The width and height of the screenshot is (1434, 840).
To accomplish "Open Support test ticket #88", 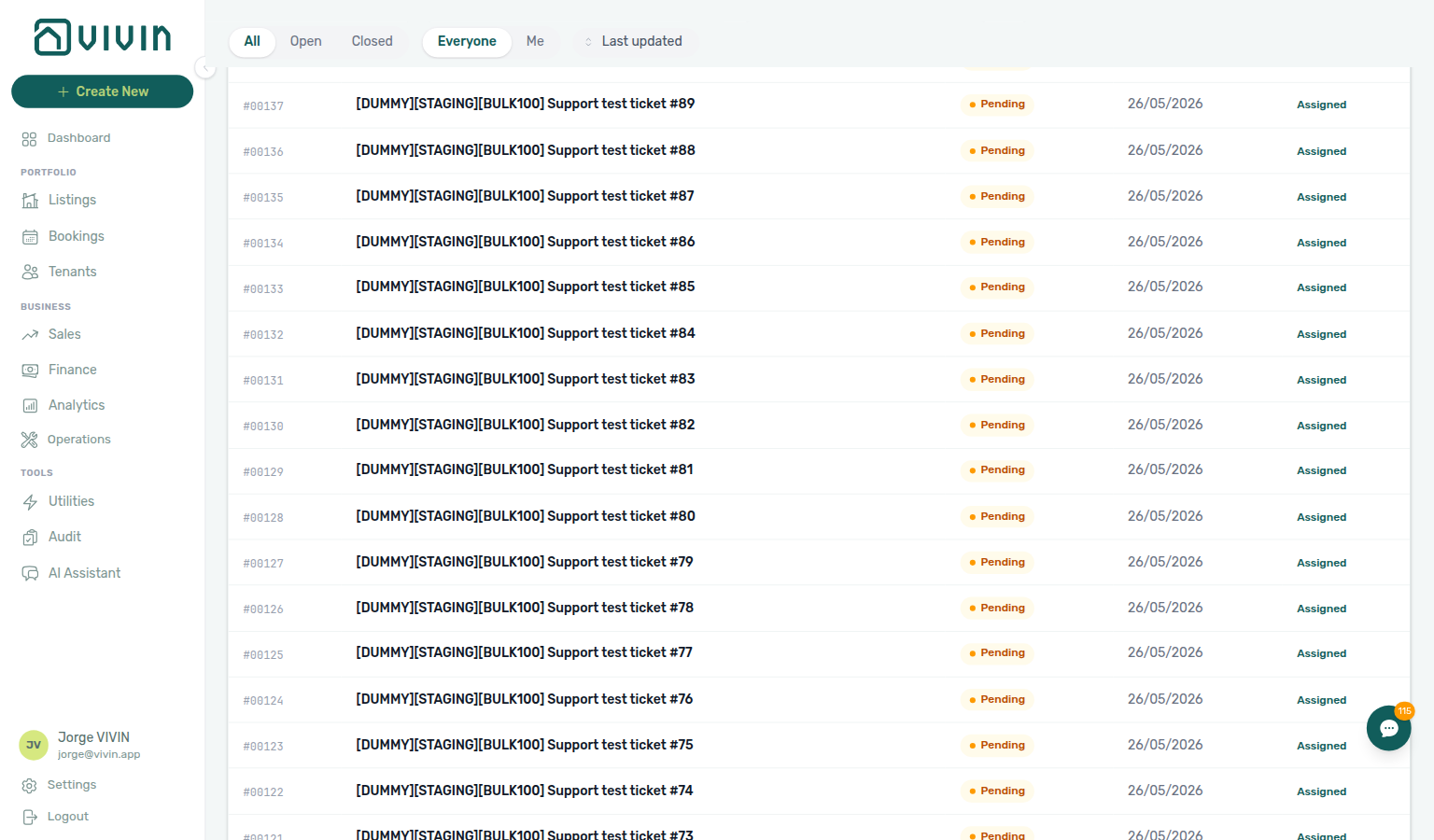I will (x=526, y=150).
